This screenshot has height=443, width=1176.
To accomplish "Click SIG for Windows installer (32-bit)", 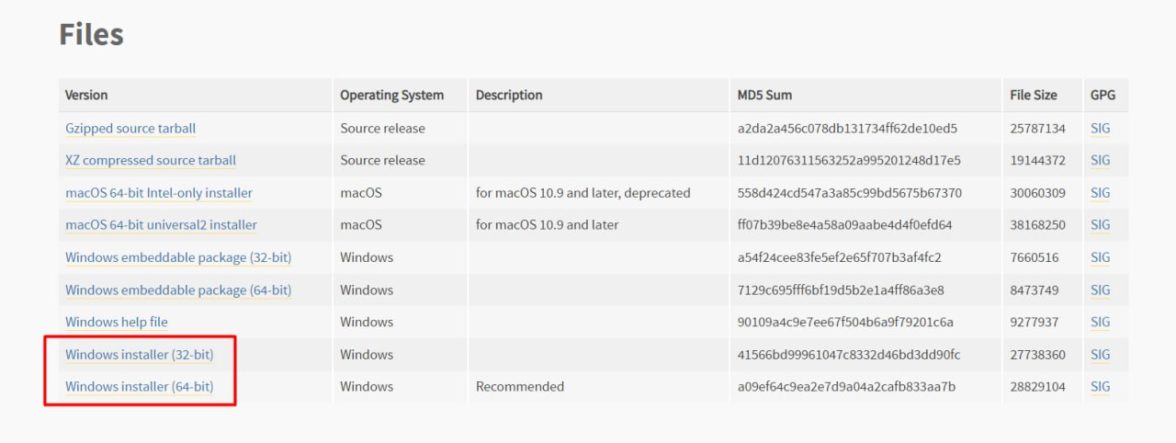I will coord(1100,354).
